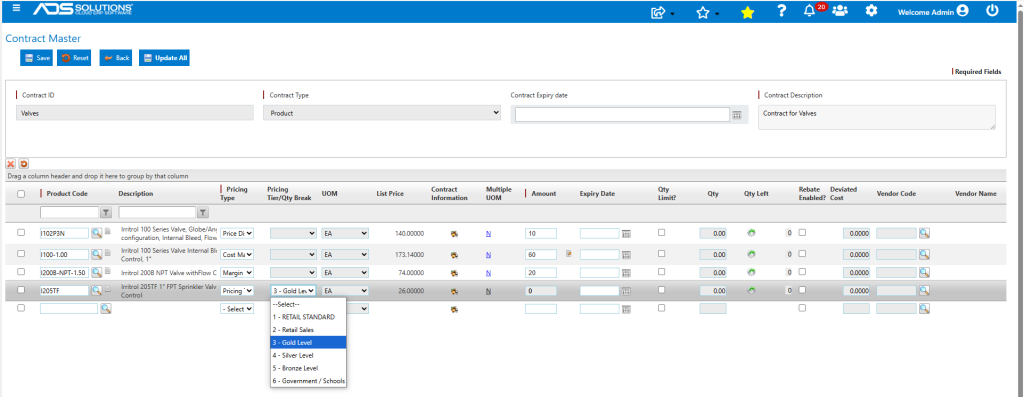Open the Product Code filter funnel icon
The width and height of the screenshot is (1024, 397).
[106, 212]
